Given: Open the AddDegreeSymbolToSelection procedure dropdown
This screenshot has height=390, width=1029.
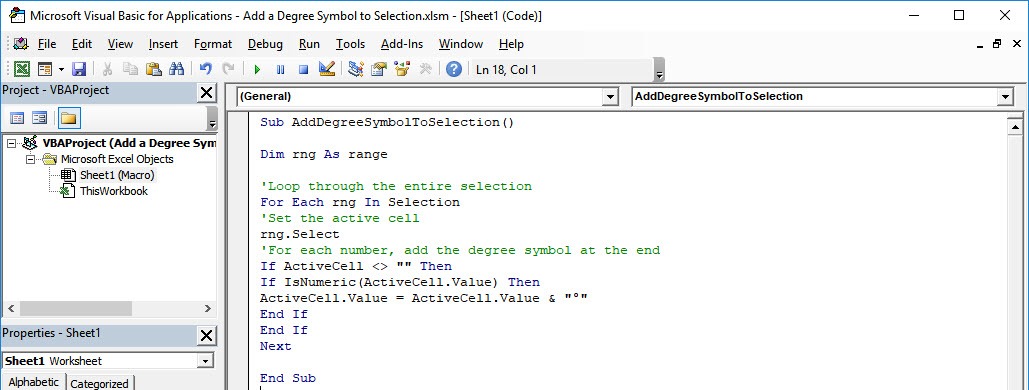Looking at the screenshot, I should tap(1005, 97).
